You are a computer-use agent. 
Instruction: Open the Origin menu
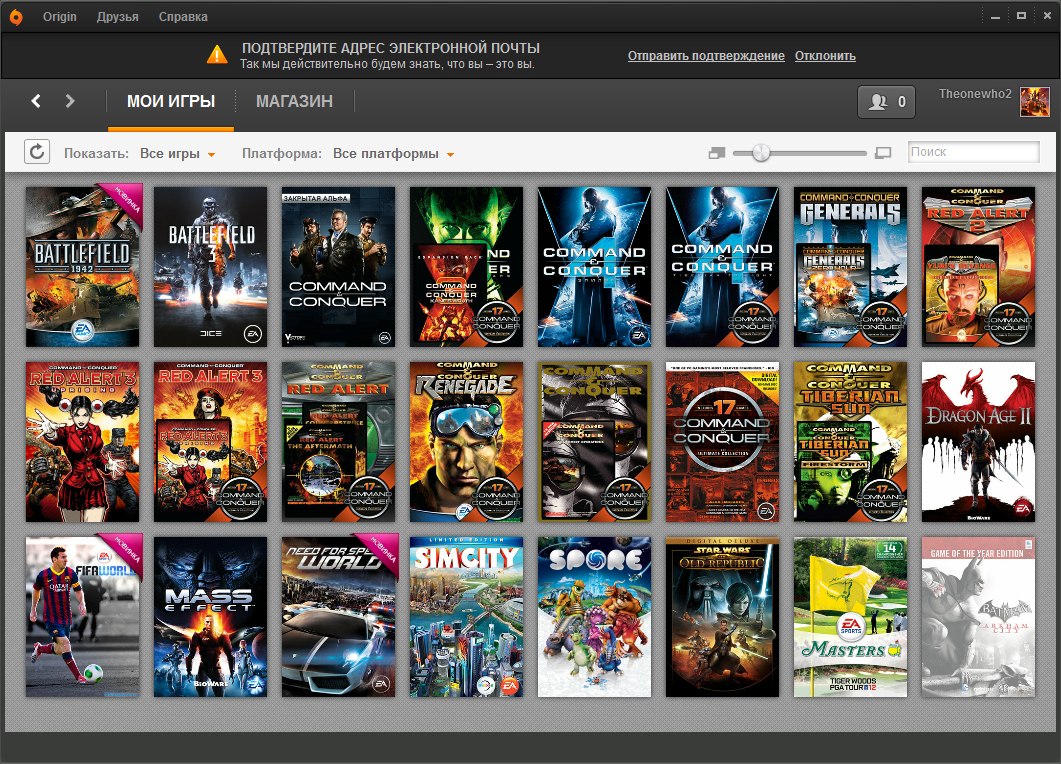click(60, 17)
